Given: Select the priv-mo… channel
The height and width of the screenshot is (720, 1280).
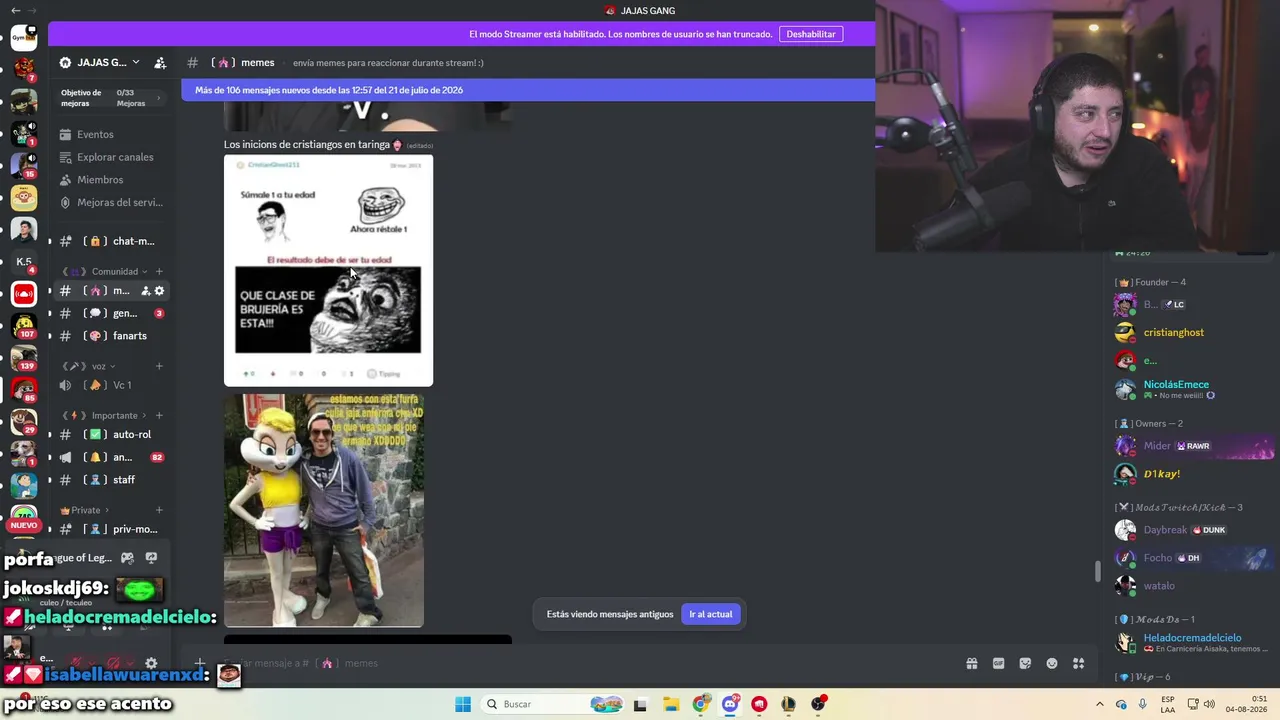Looking at the screenshot, I should click(110, 529).
